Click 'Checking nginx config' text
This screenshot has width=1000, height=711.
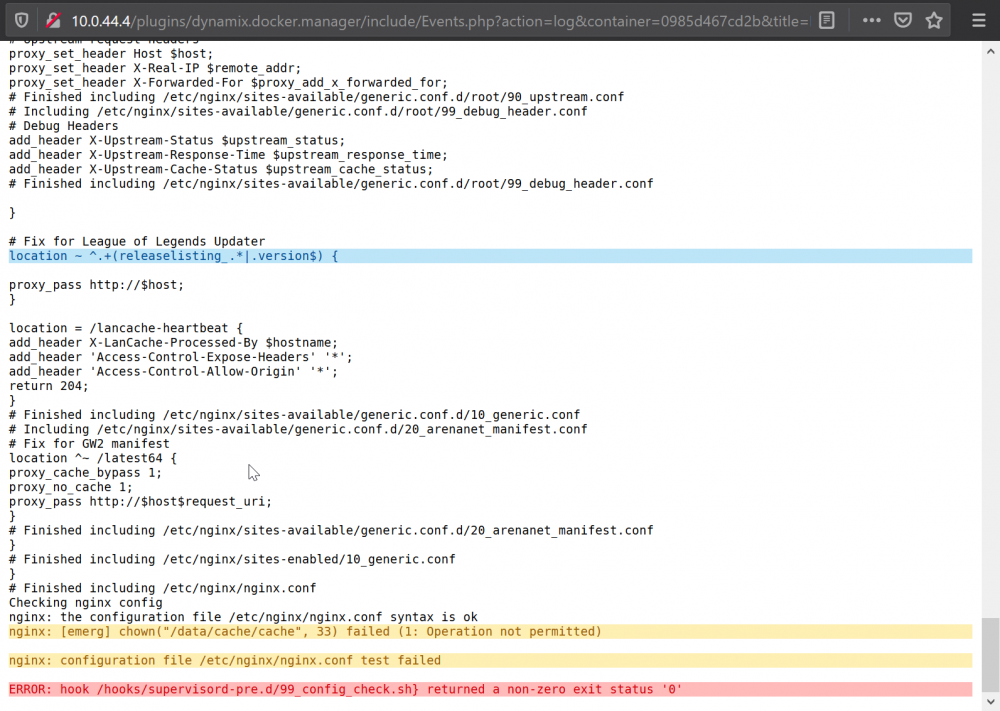(85, 603)
